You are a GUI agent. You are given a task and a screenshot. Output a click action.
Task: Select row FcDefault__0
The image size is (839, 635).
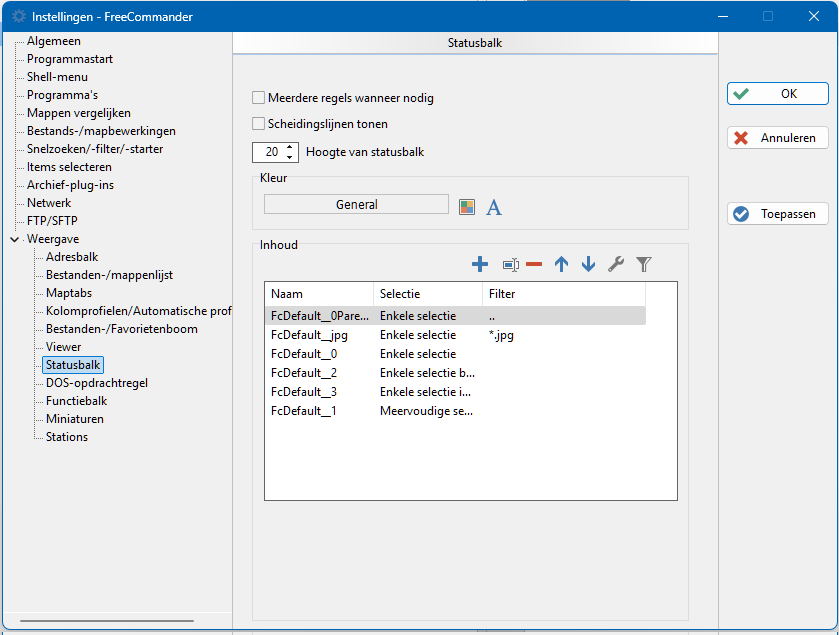(x=455, y=354)
